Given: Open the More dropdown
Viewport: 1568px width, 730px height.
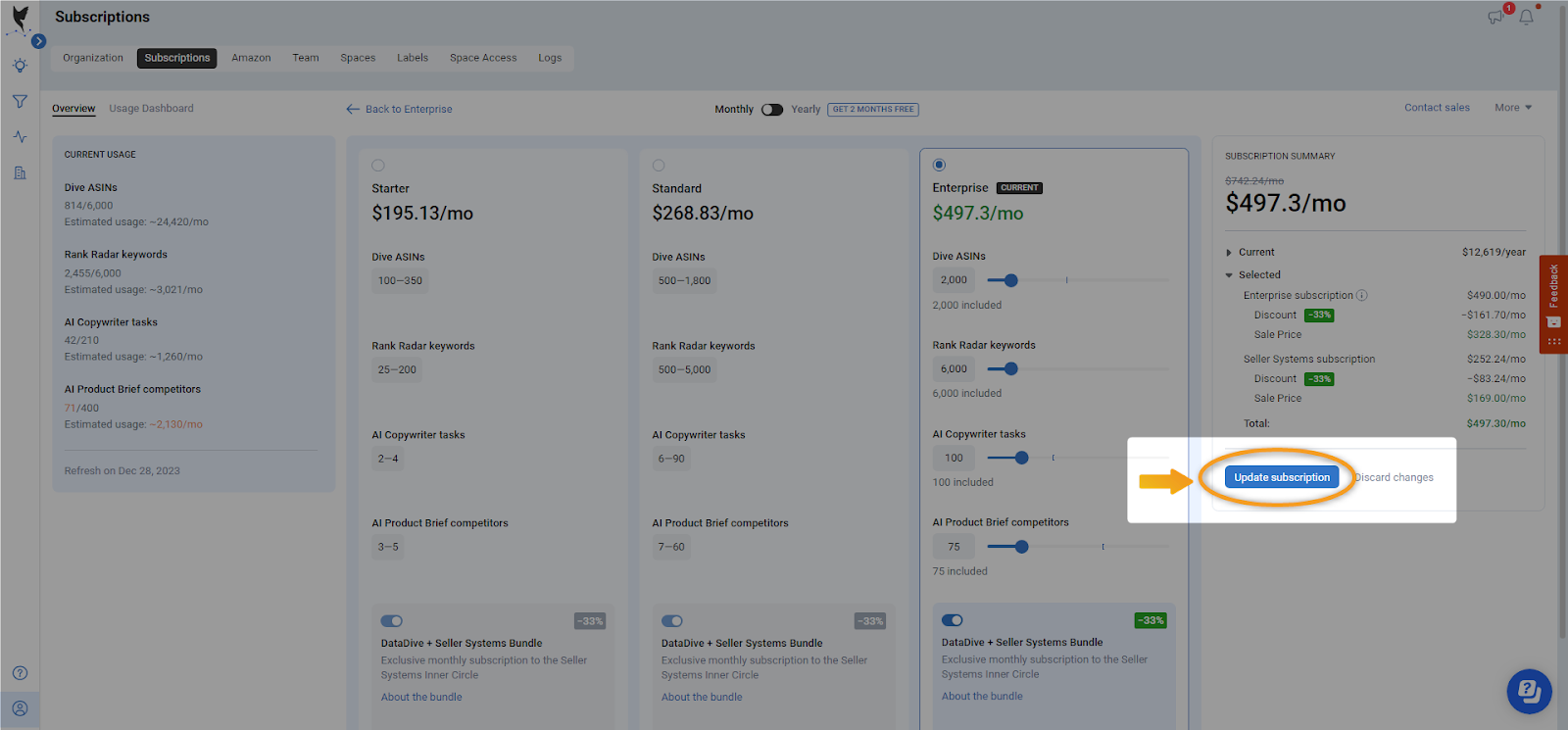Looking at the screenshot, I should click(1513, 108).
